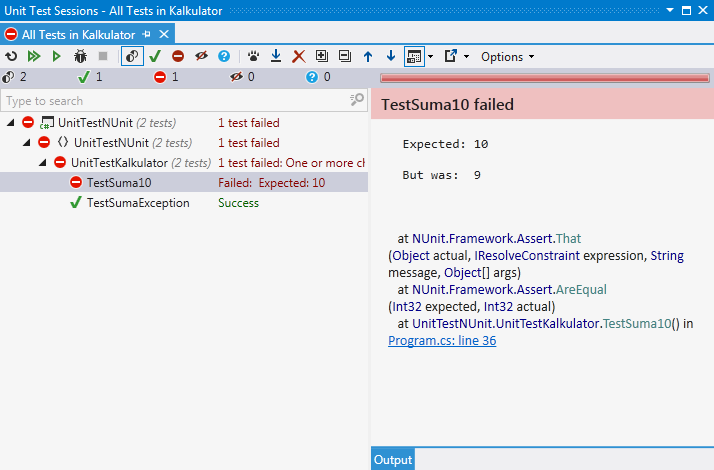714x470 pixels.
Task: Click the Type to search field
Action: [175, 101]
